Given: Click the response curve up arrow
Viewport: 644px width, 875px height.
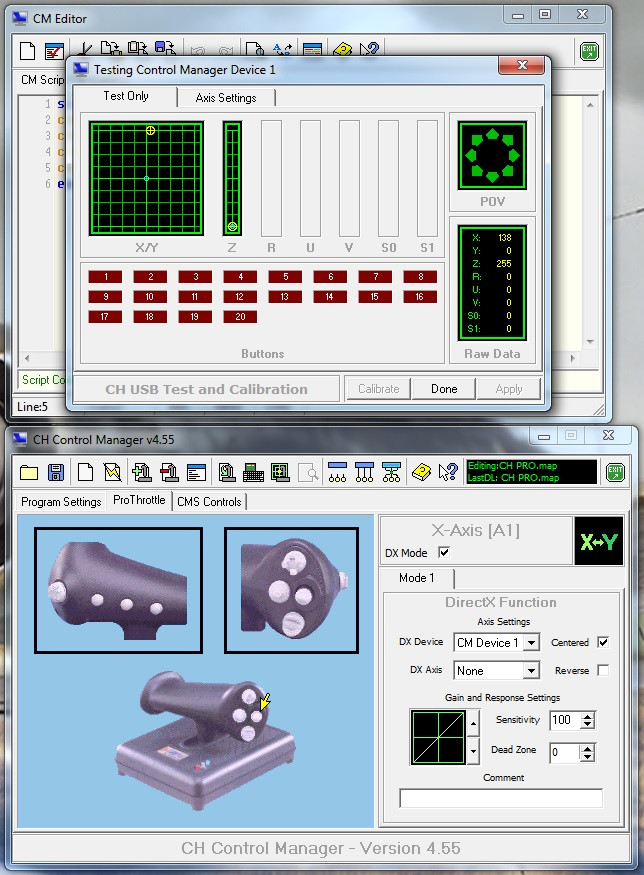Looking at the screenshot, I should pyautogui.click(x=473, y=723).
